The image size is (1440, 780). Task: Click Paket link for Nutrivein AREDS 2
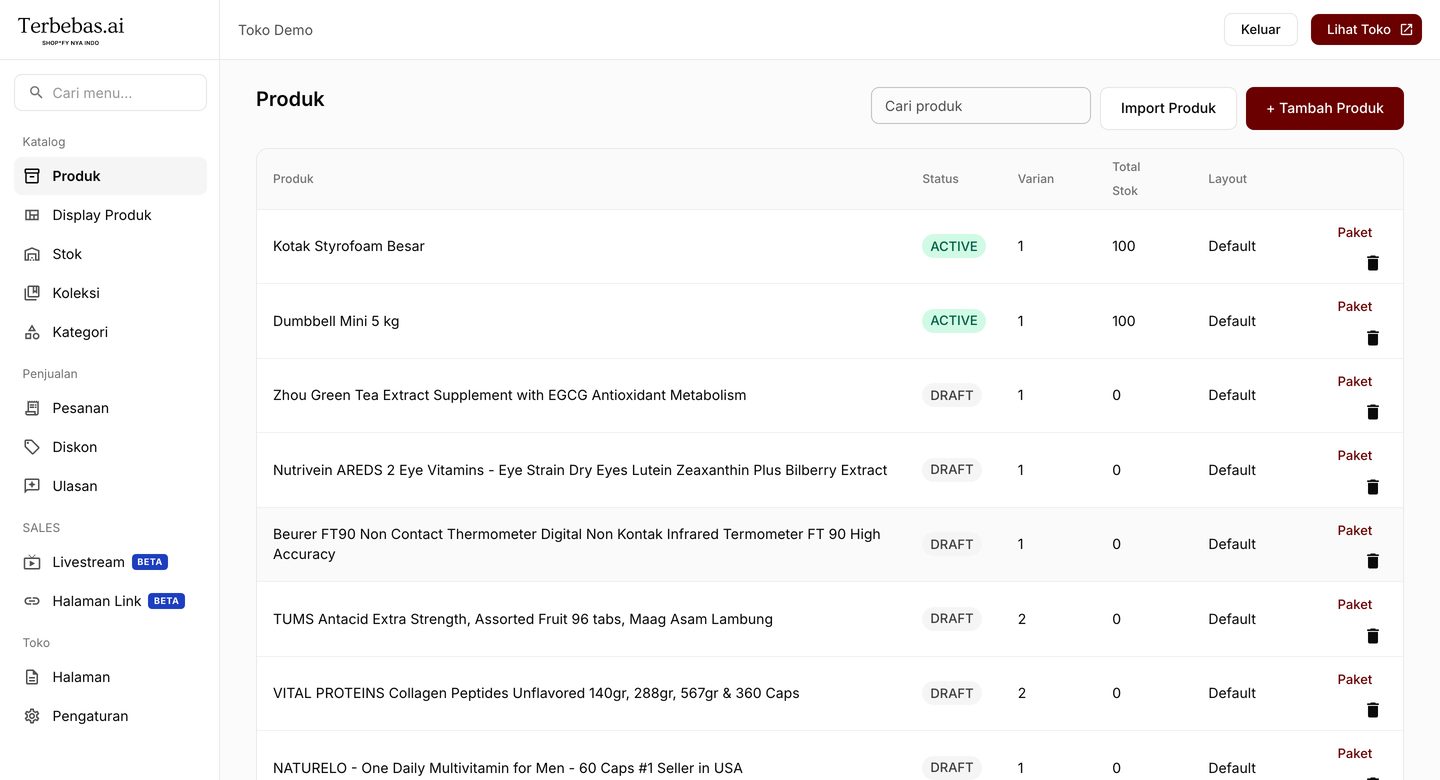click(x=1355, y=455)
